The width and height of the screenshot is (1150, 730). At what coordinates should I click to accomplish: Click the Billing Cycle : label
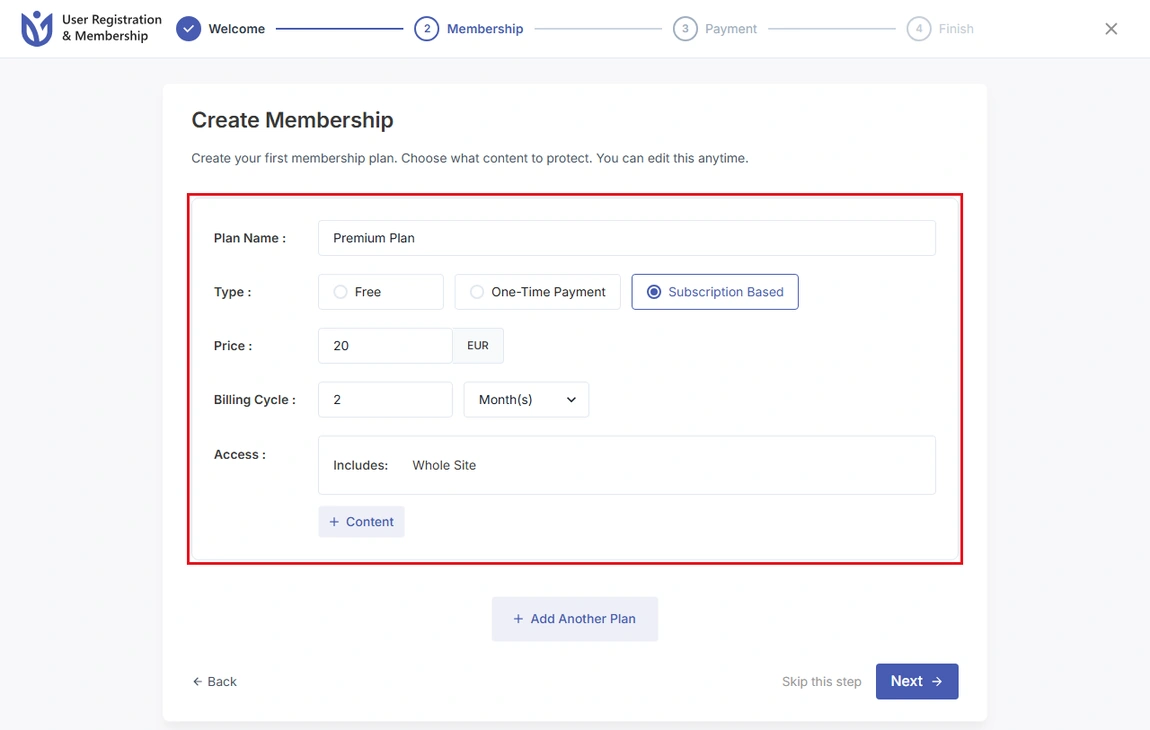pyautogui.click(x=254, y=400)
